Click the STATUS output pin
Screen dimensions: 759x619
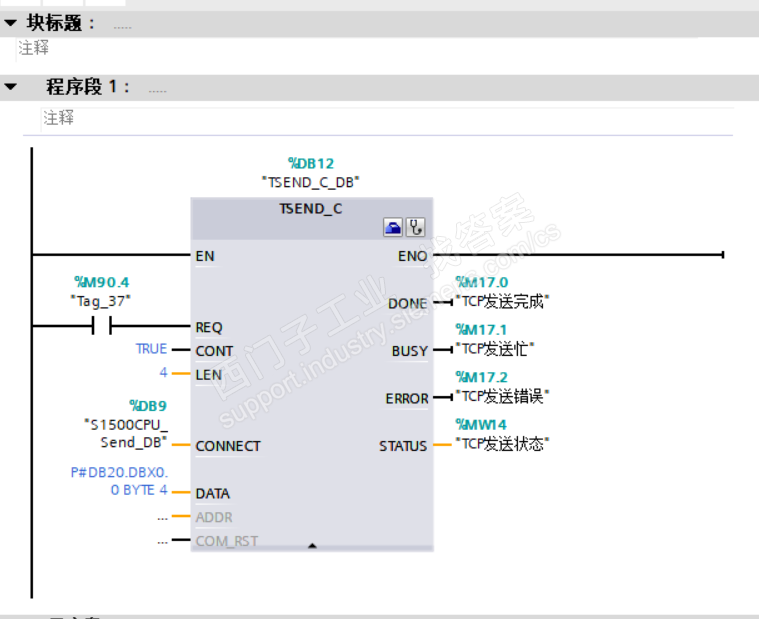tap(403, 446)
